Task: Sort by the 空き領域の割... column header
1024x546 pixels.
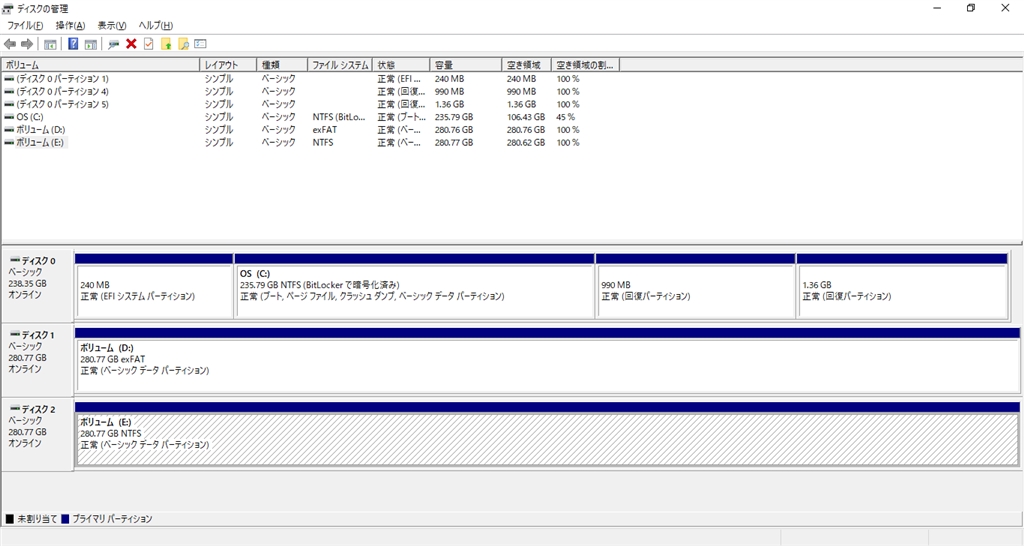Action: click(x=585, y=65)
